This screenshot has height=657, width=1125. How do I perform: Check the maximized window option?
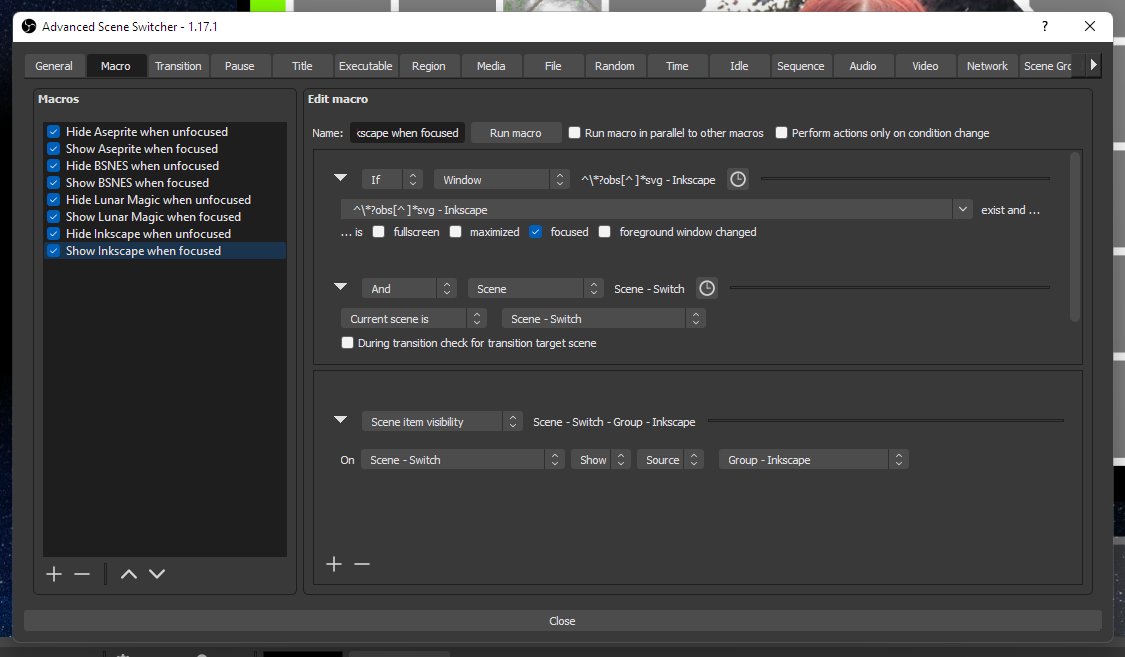455,232
